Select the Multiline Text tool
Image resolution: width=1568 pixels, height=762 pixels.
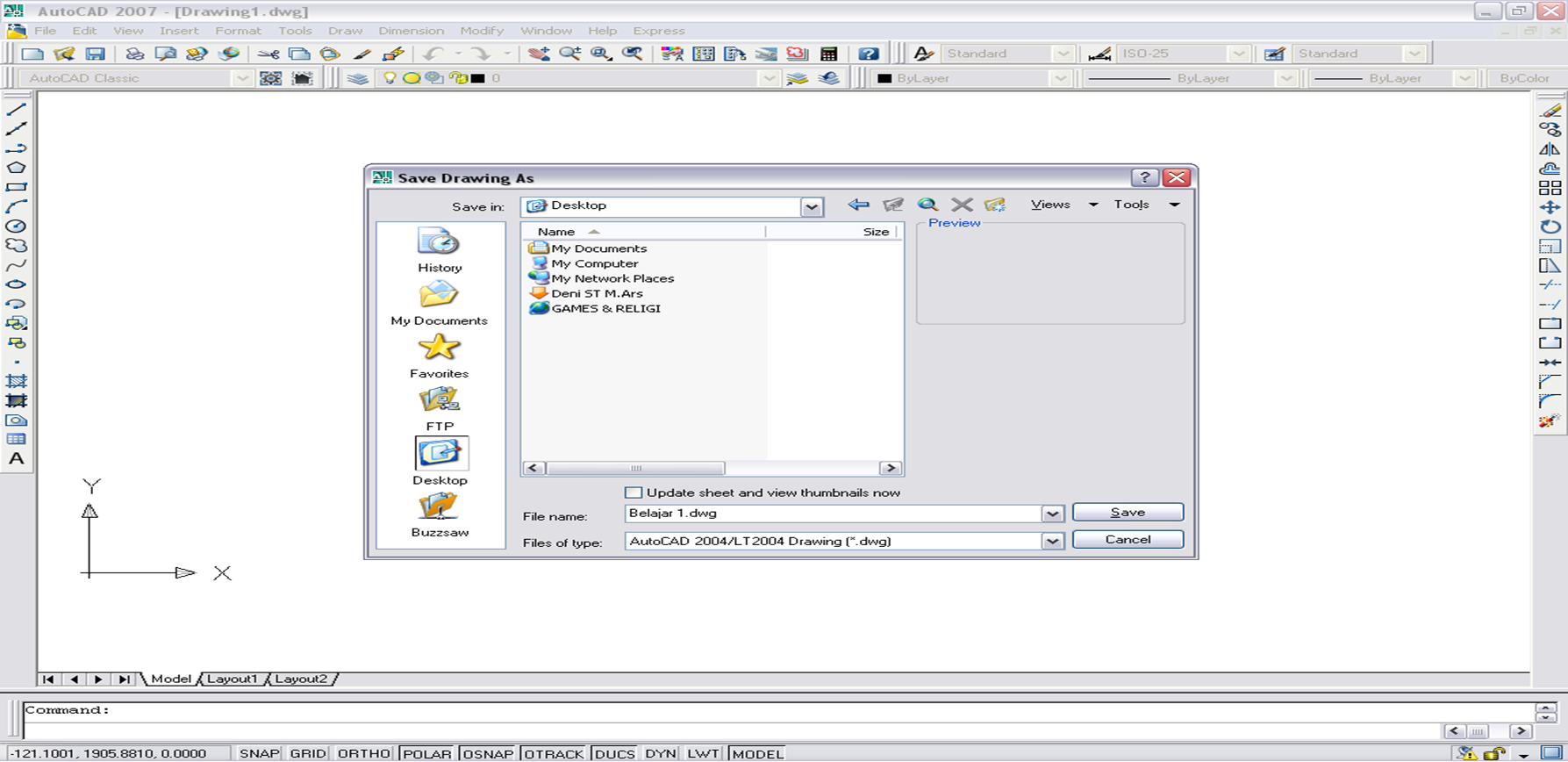click(x=16, y=458)
